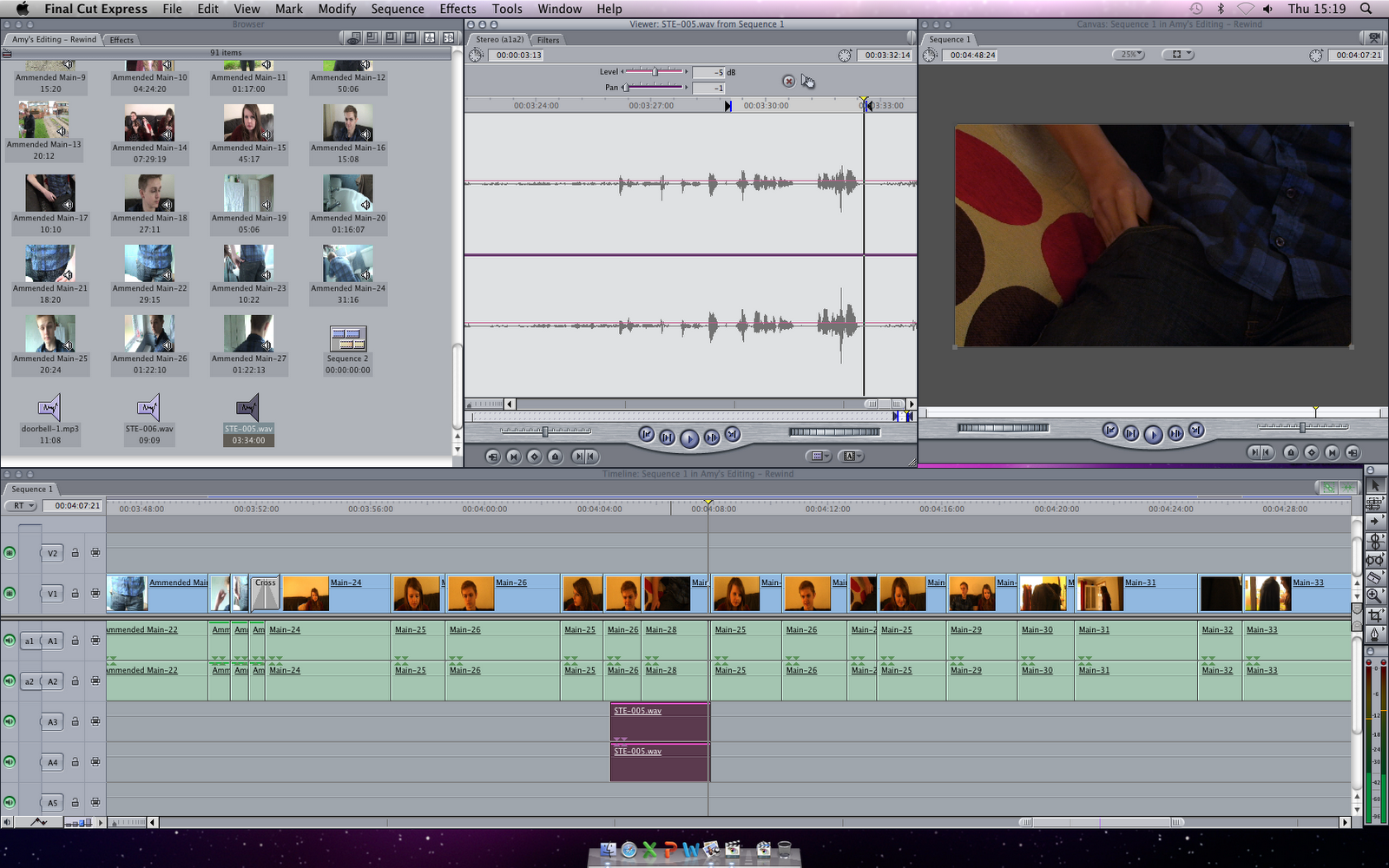
Task: Mute audio track A3
Action: (10, 721)
